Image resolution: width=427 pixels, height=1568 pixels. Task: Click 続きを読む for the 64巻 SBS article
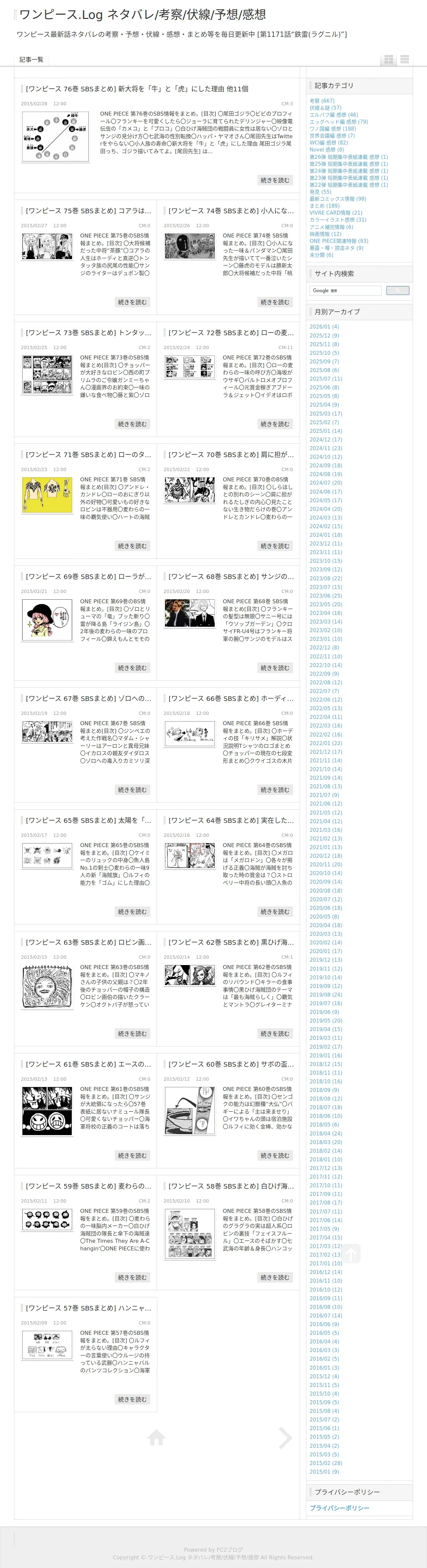(x=275, y=911)
